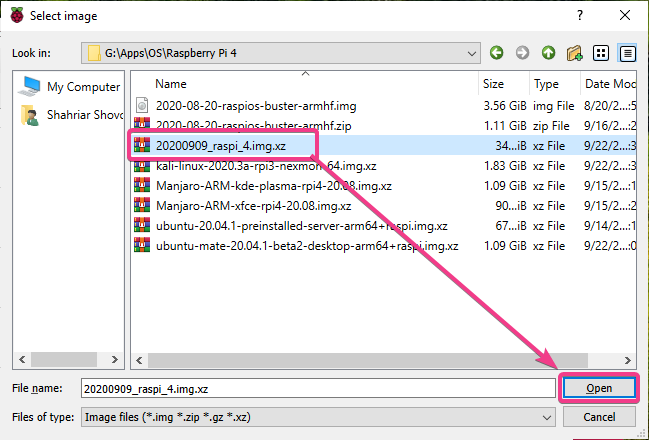The height and width of the screenshot is (440, 649).
Task: Select 2020-08-20-raspios-buster-armhf.zip file name
Action: (x=253, y=125)
